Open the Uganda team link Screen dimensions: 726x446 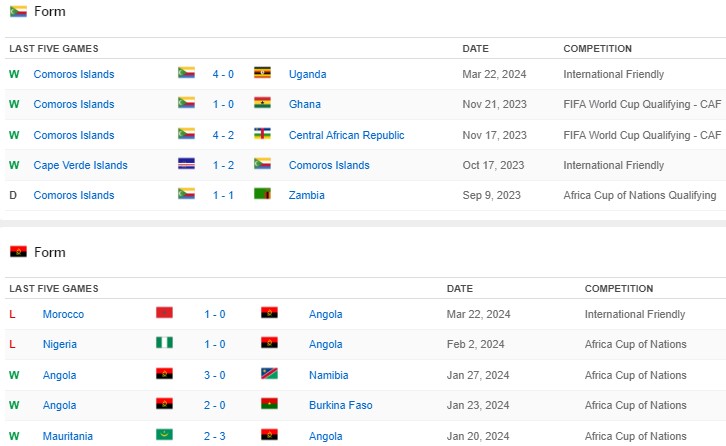point(307,74)
